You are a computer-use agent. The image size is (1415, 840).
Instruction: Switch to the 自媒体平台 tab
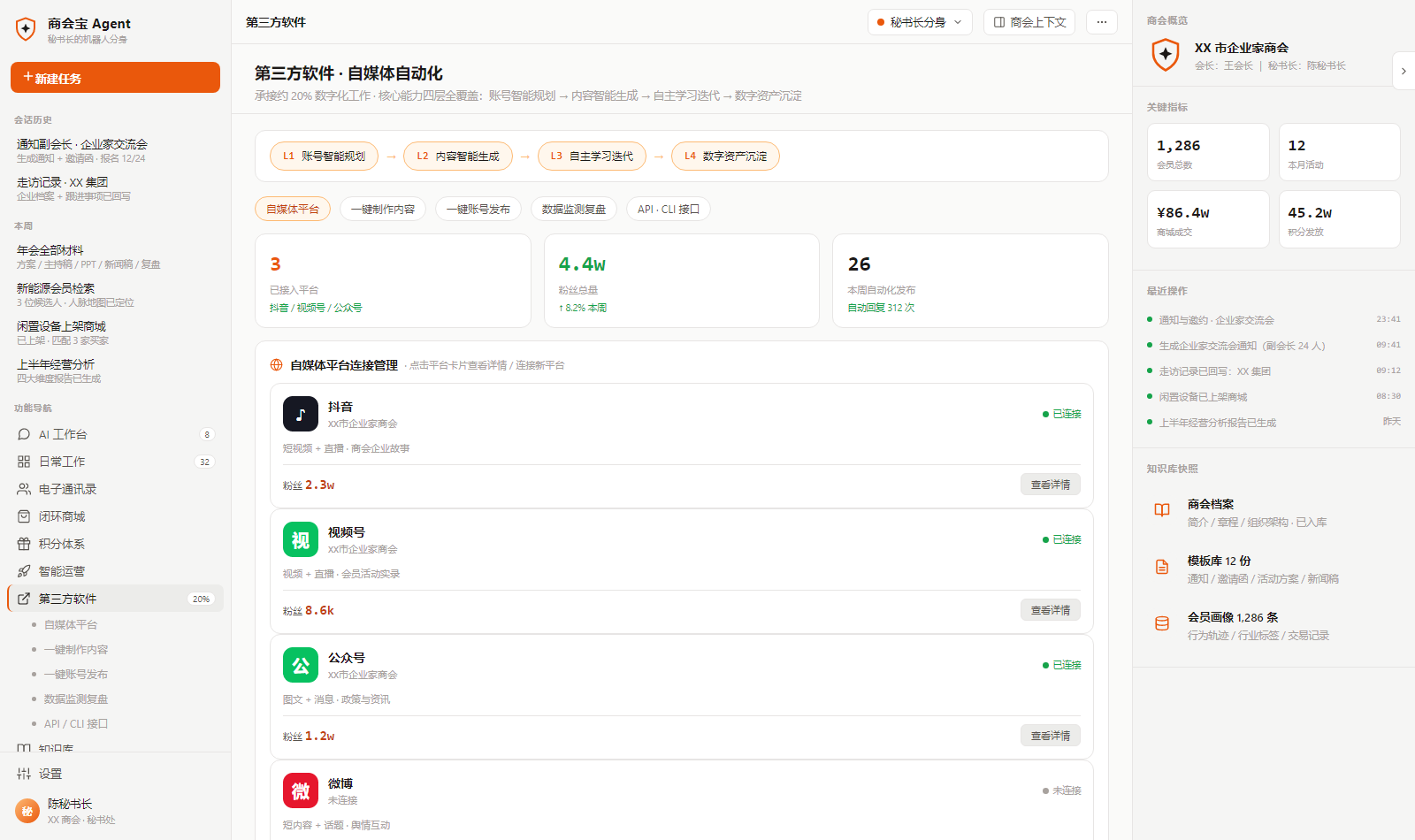click(293, 209)
